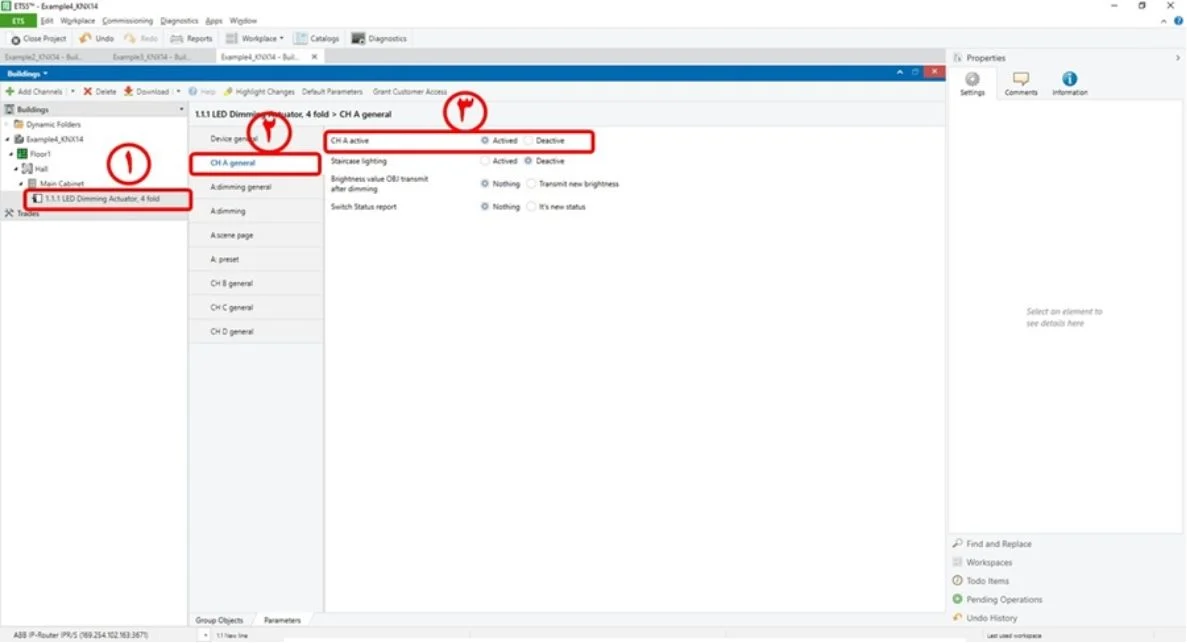1187x643 pixels.
Task: Open the Commissioning menu
Action: pos(127,20)
